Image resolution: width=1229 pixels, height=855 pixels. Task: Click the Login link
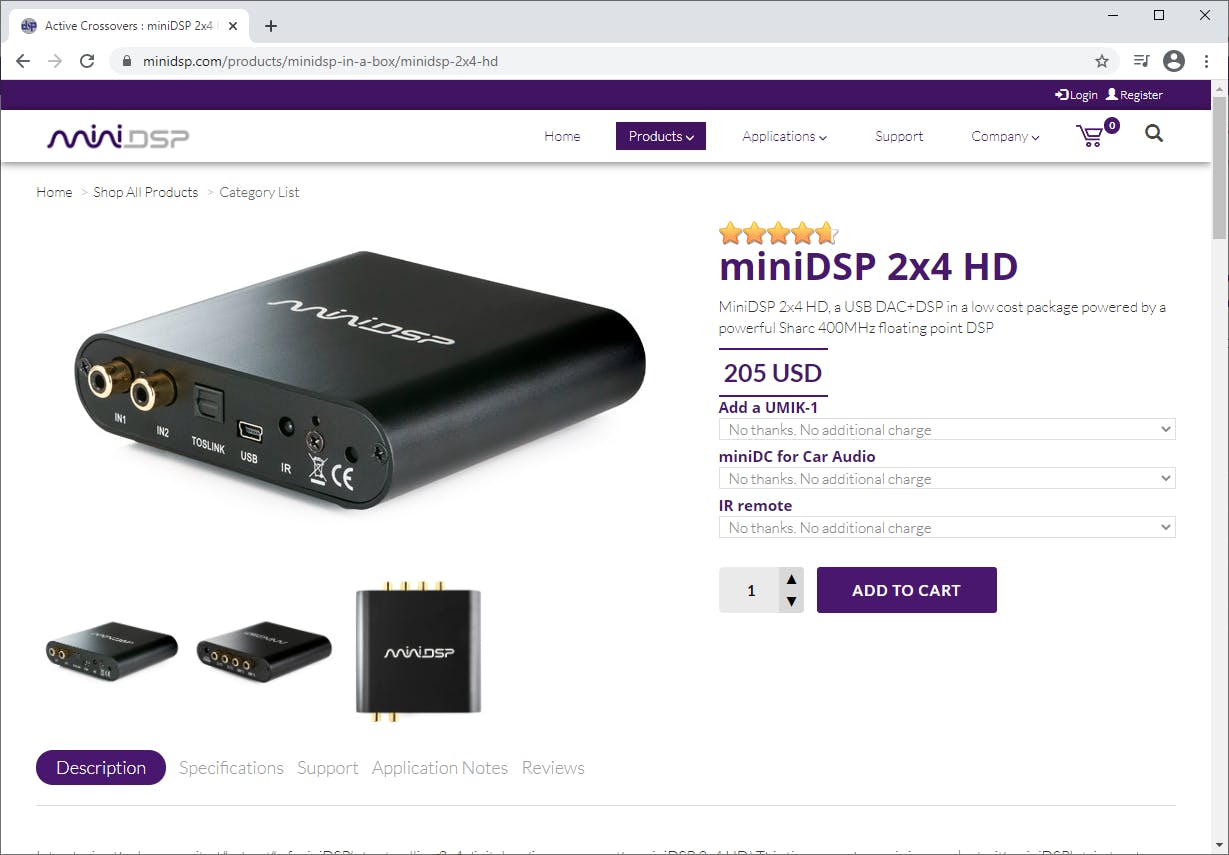tap(1076, 95)
